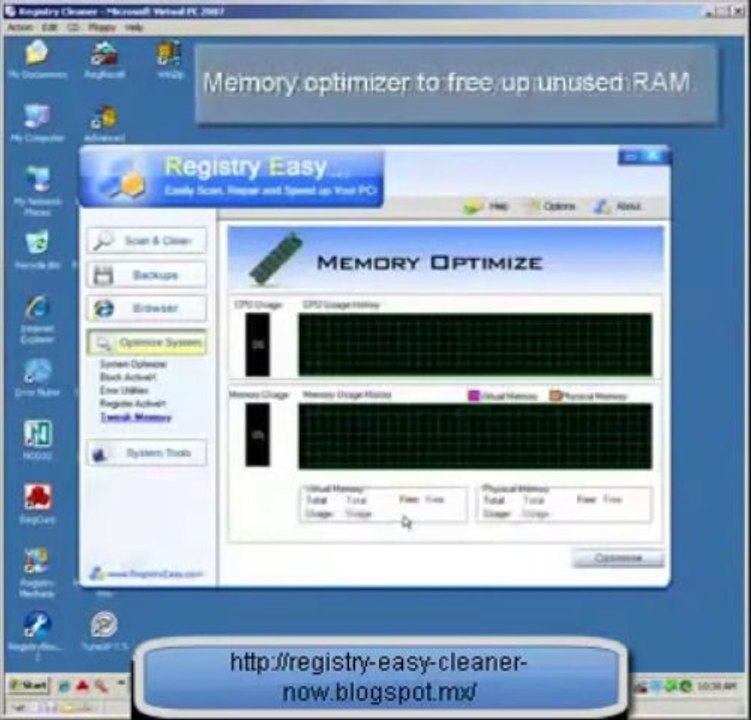
Task: Open the Floppy menu of Virtual PC
Action: (x=102, y=27)
